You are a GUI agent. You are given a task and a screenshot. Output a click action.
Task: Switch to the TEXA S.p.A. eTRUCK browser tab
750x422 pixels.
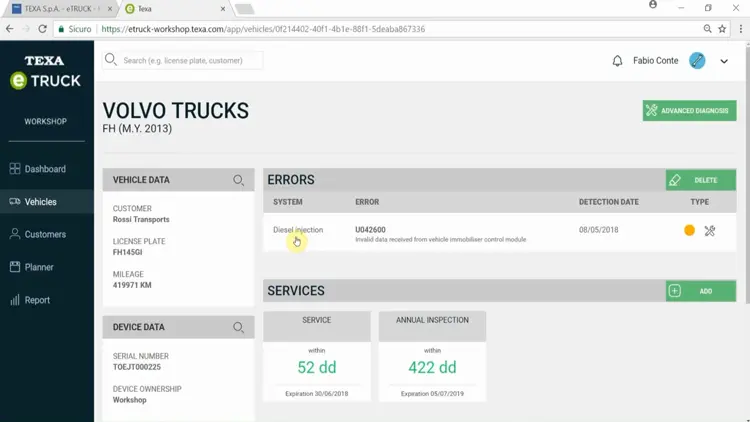pos(60,9)
